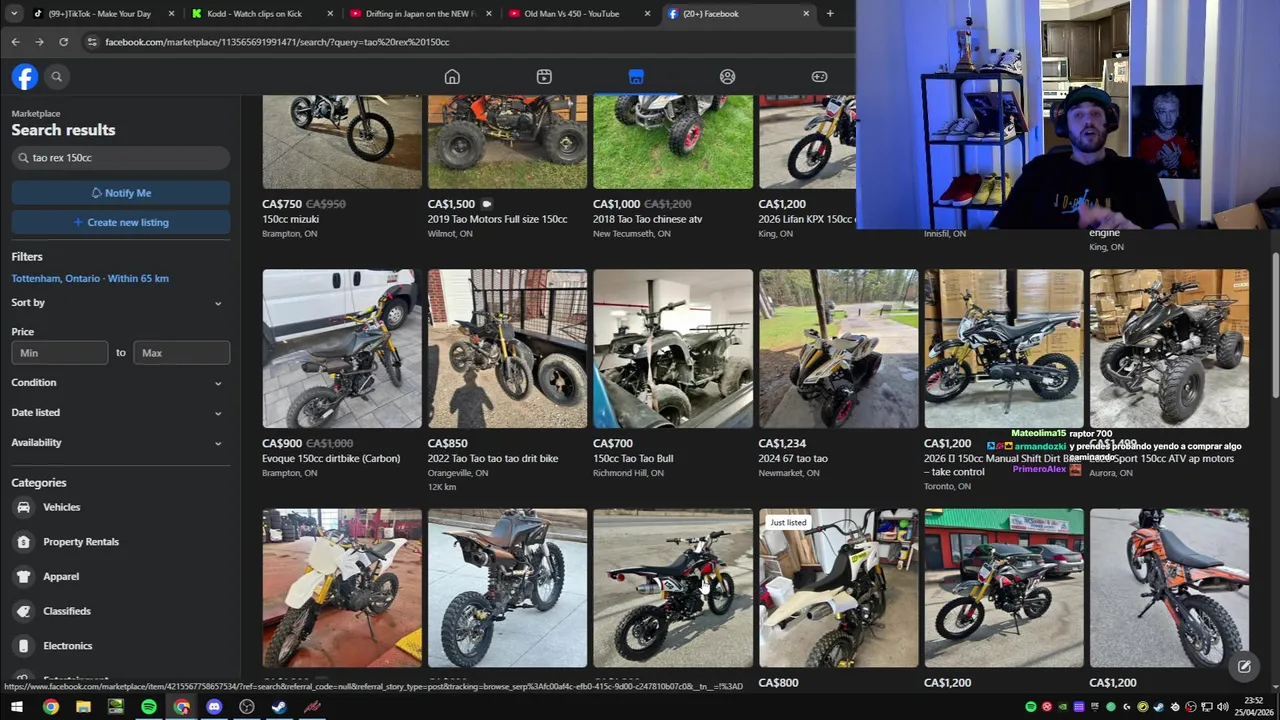
Task: Open Spotify from taskbar
Action: [x=149, y=707]
